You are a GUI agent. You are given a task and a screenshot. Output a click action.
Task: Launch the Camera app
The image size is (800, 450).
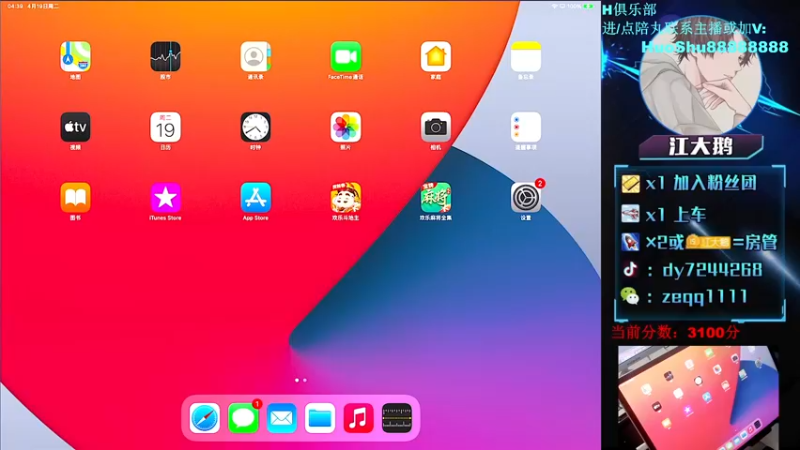436,127
